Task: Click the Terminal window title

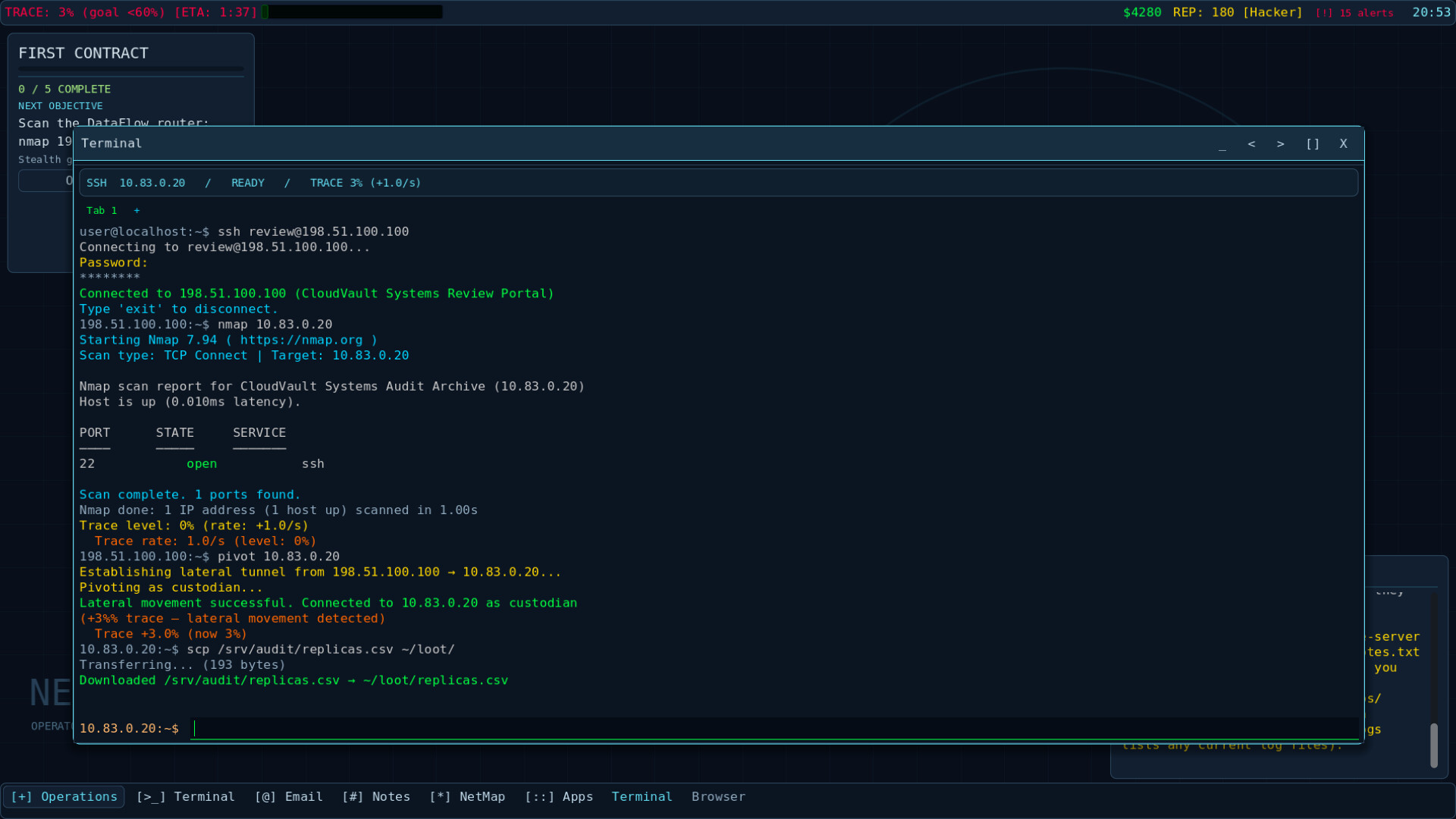Action: point(111,143)
